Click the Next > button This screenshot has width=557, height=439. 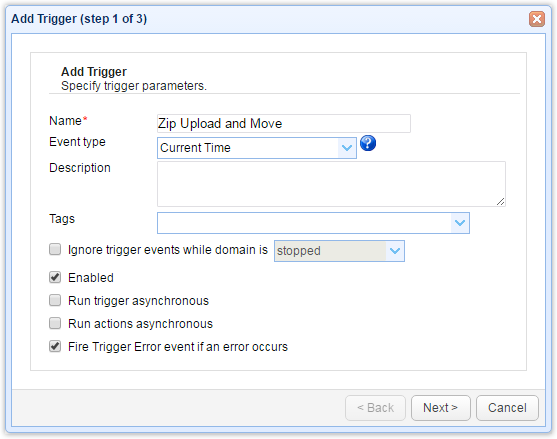pyautogui.click(x=440, y=408)
